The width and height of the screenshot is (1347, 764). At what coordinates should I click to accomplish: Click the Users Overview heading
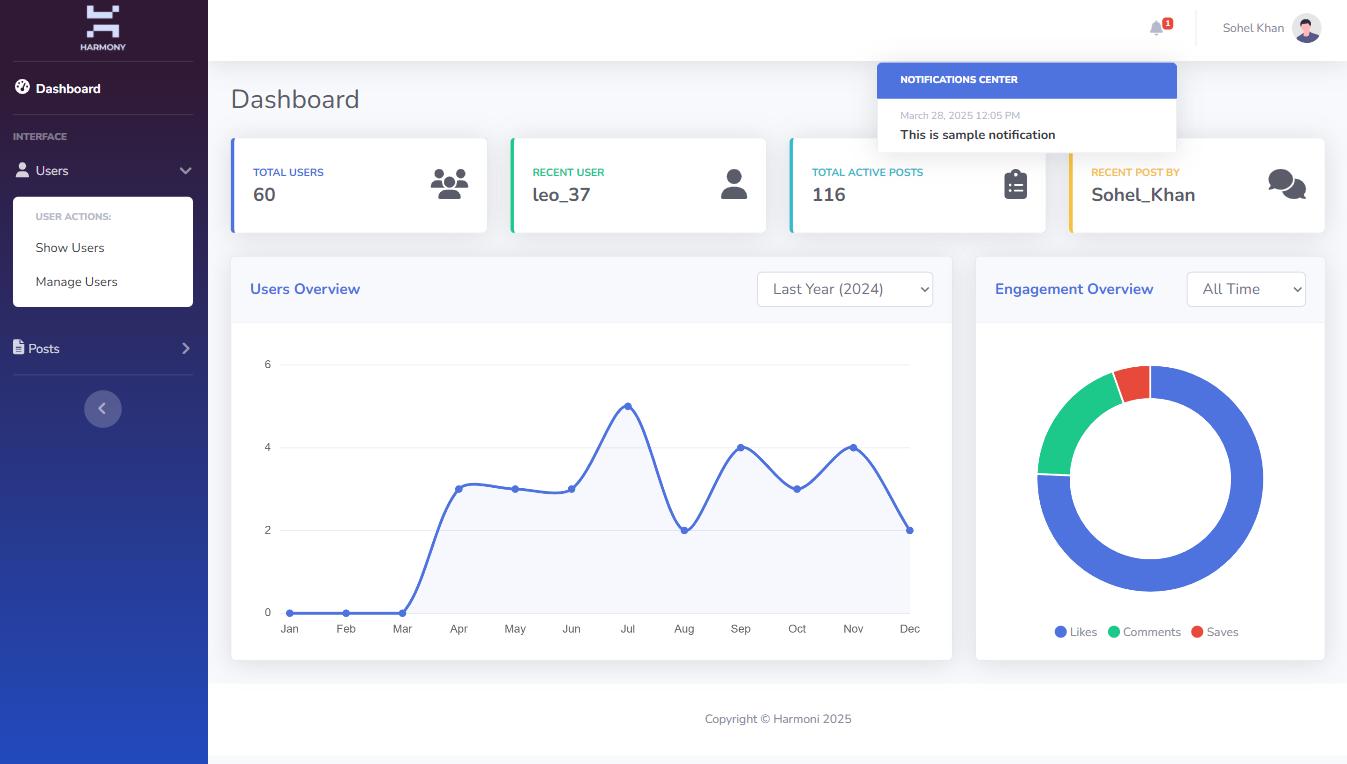tap(305, 289)
